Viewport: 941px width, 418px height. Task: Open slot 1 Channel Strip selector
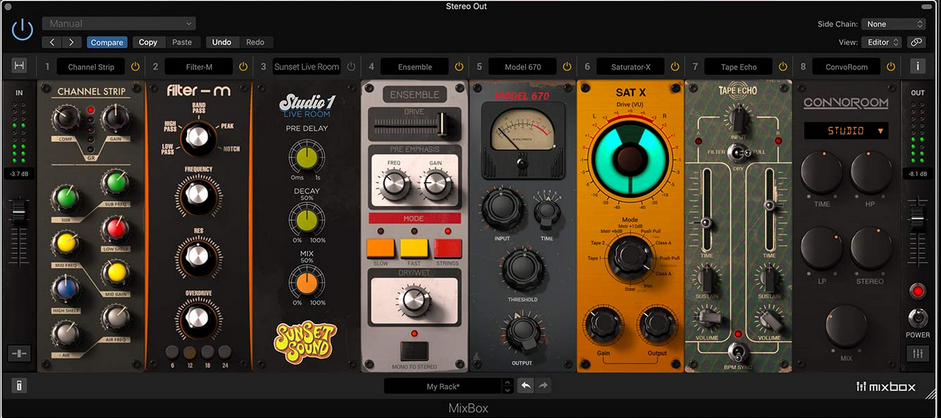(x=91, y=67)
